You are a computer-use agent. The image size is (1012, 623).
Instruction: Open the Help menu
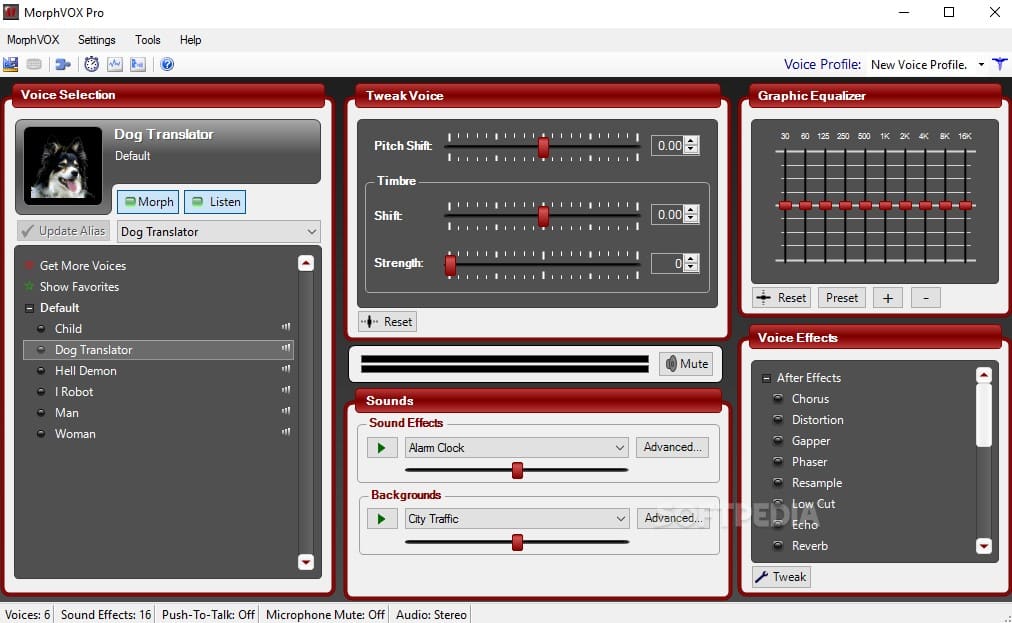pyautogui.click(x=190, y=39)
